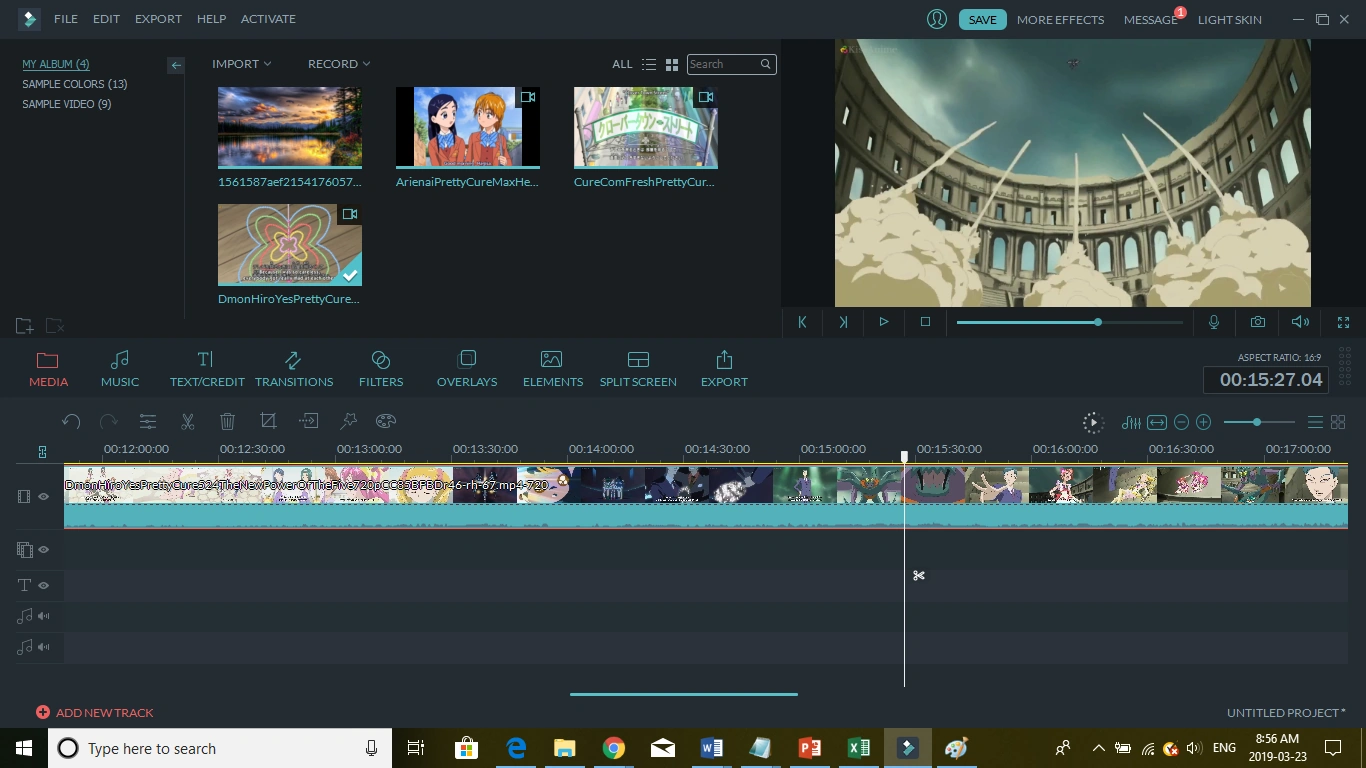The image size is (1366, 768).
Task: Open the ELEMENTS tab
Action: pyautogui.click(x=553, y=369)
